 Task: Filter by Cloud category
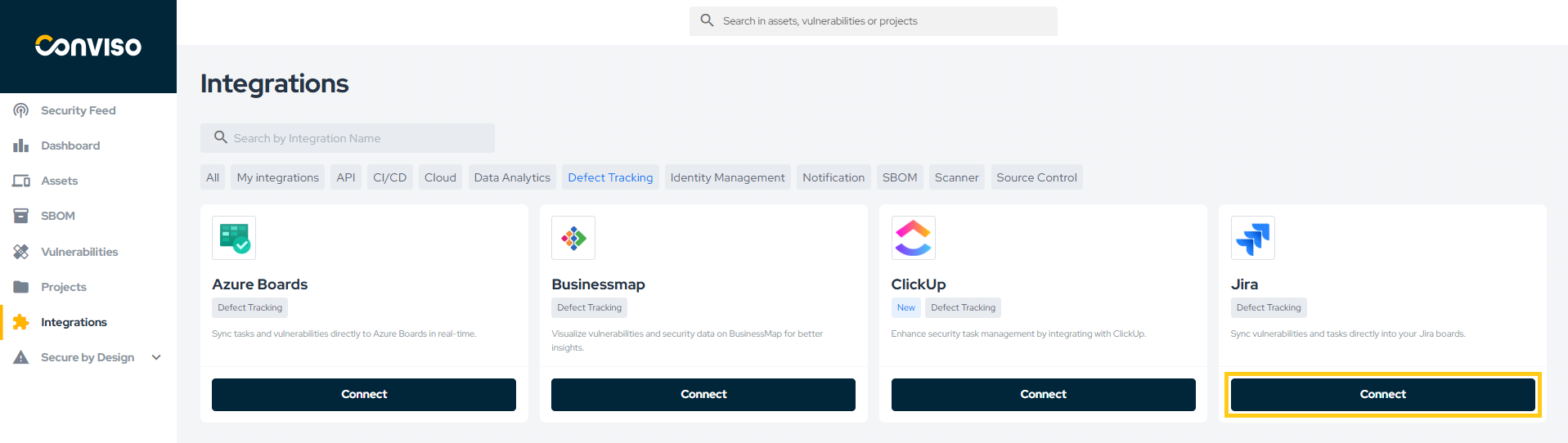(x=440, y=177)
